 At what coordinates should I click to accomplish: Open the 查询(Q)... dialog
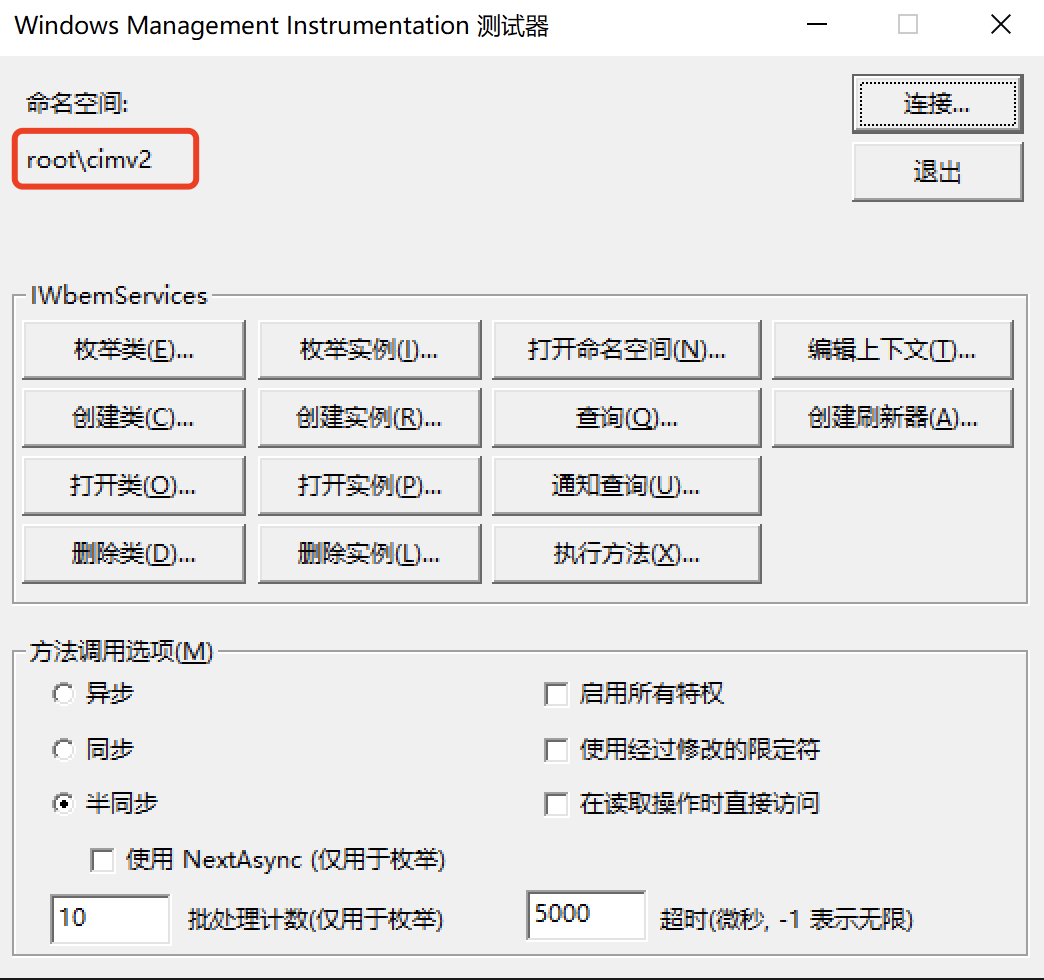pyautogui.click(x=627, y=417)
